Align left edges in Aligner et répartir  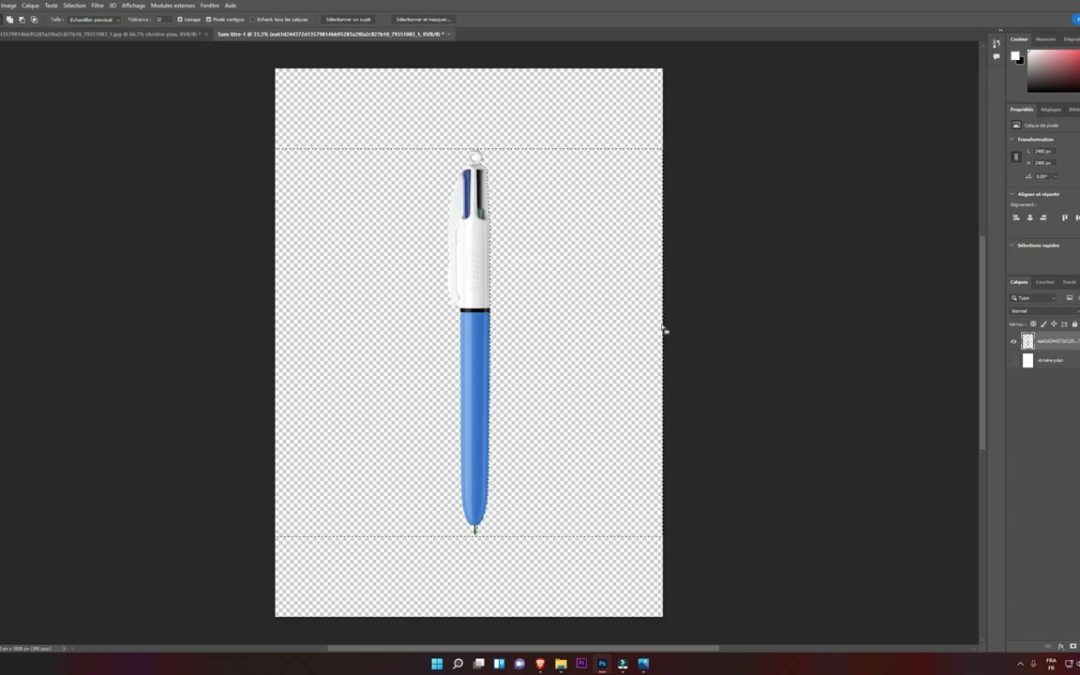1016,218
